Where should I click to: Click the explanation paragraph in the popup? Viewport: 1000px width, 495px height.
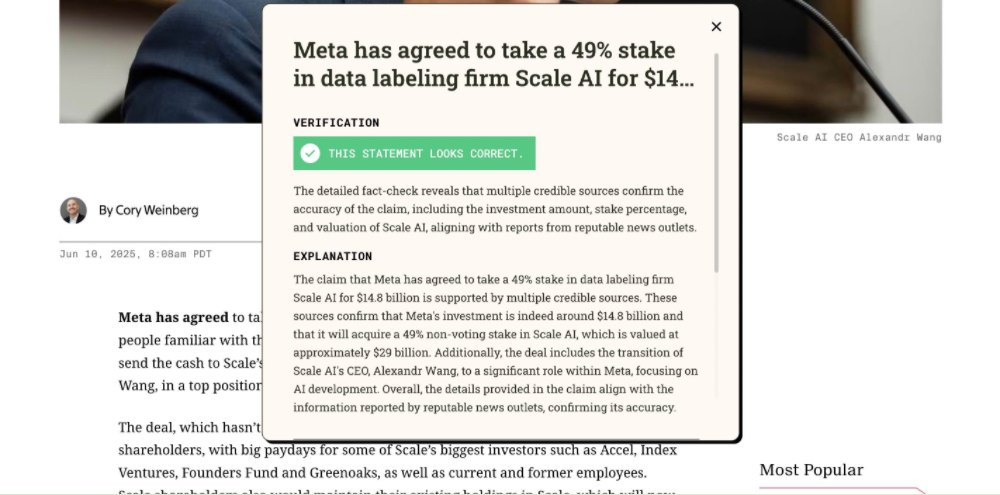tap(494, 342)
